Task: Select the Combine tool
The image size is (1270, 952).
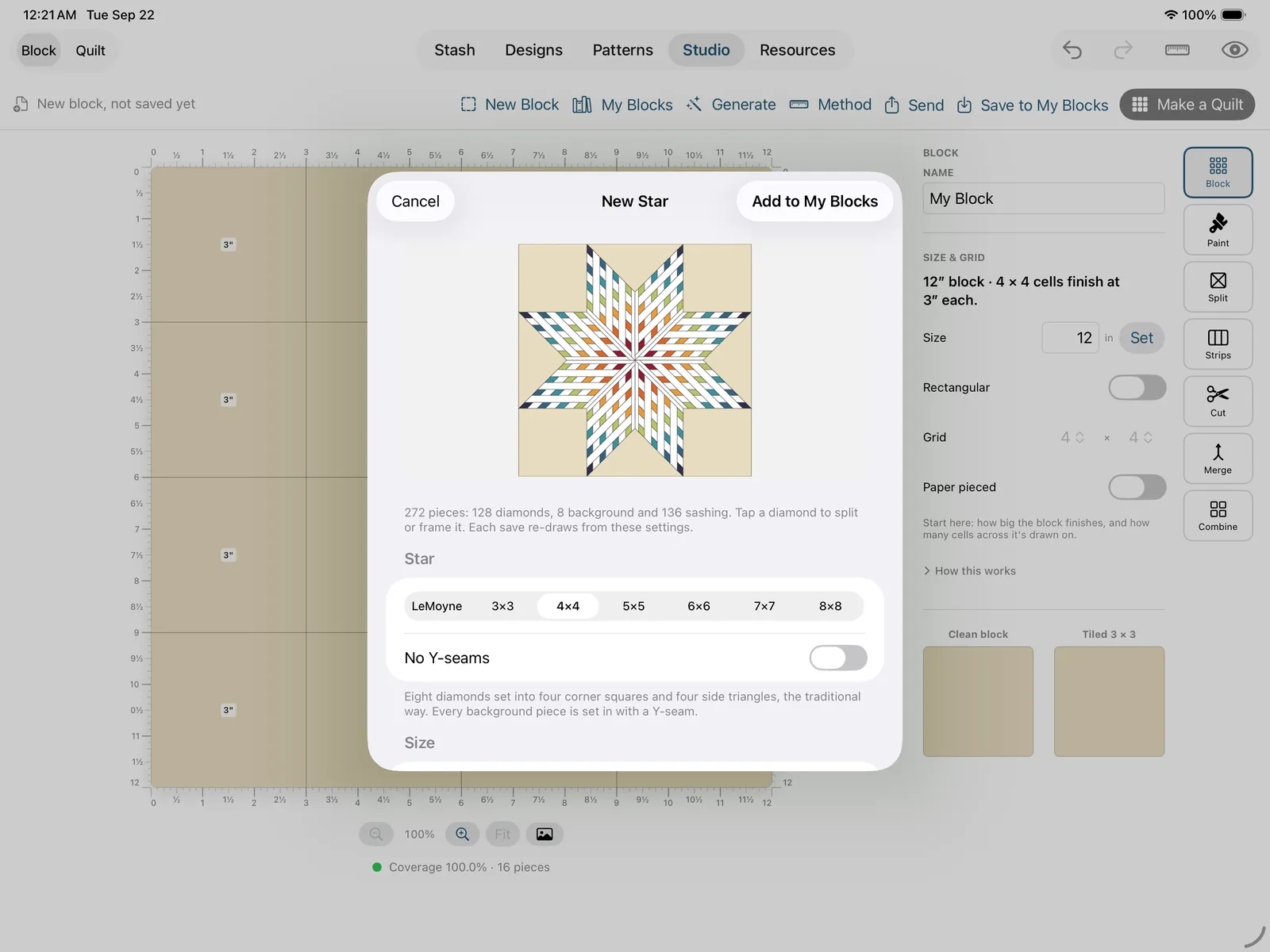Action: click(1218, 516)
